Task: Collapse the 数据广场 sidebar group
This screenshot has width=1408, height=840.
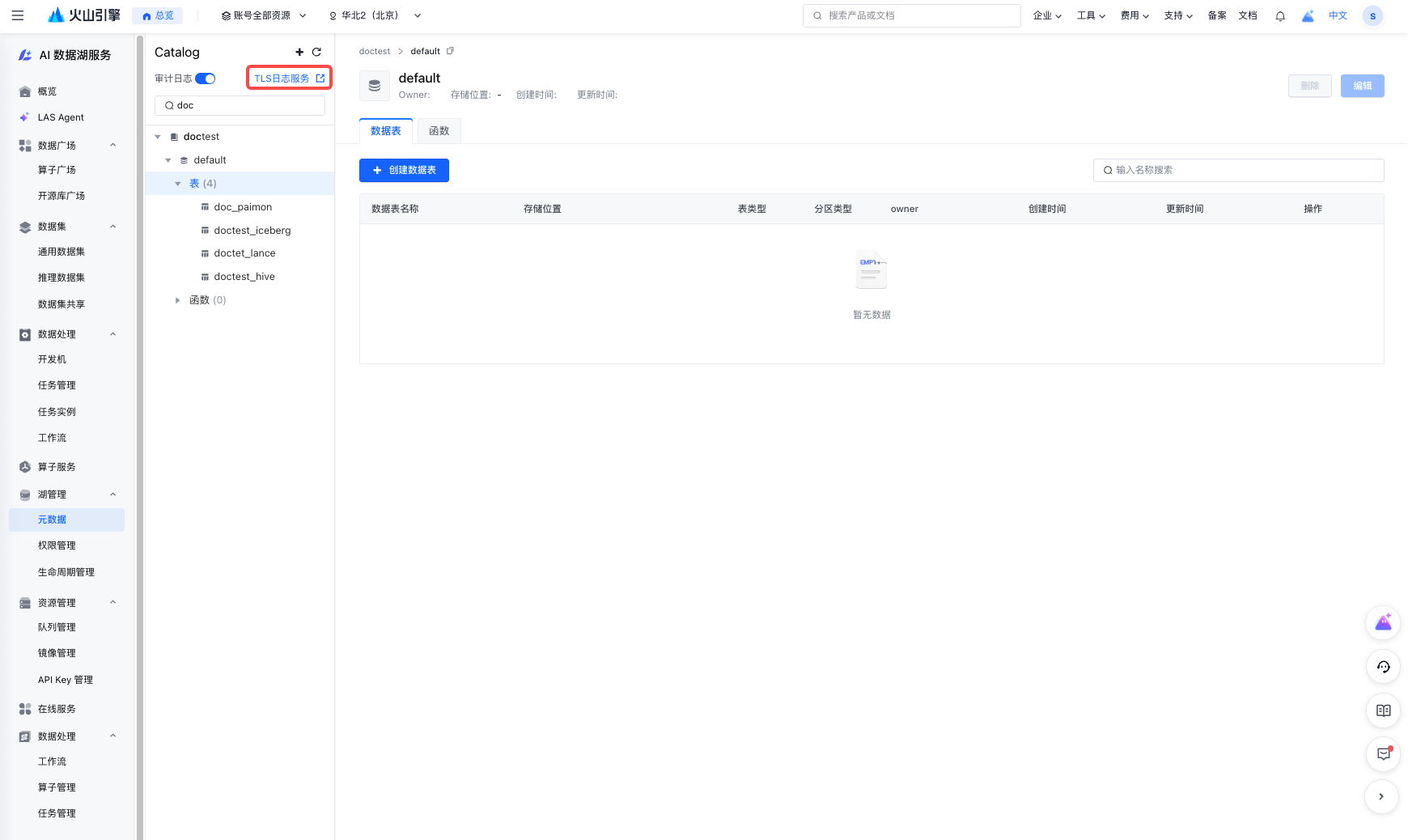Action: [113, 146]
